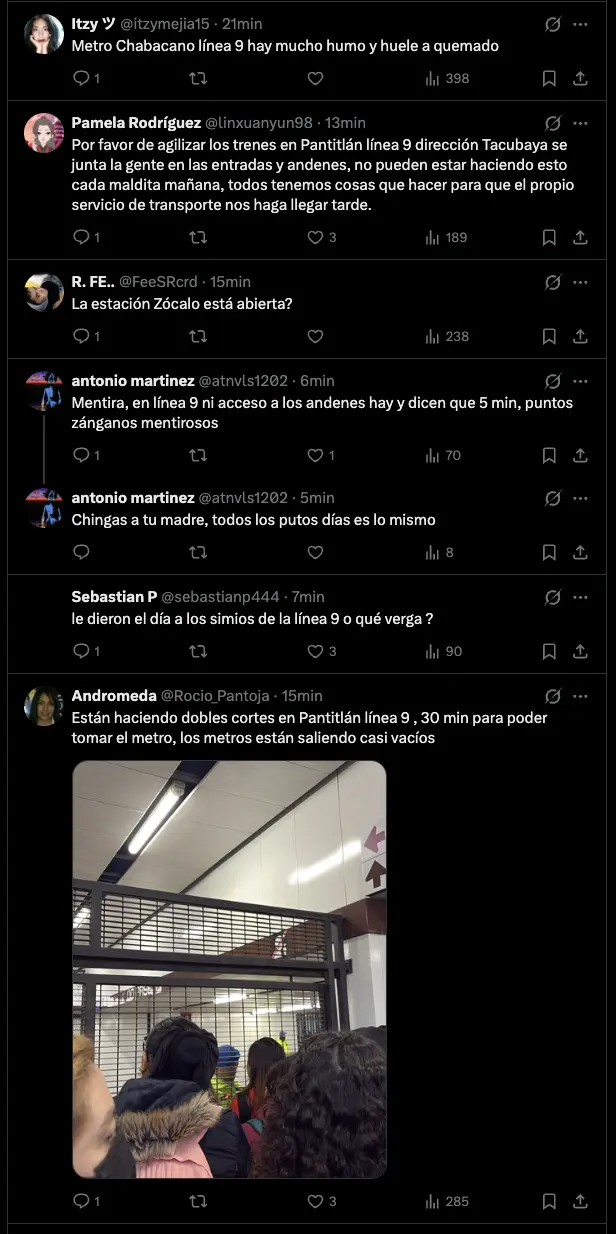The image size is (616, 1234).
Task: Open the attached photo of the closed station gate
Action: 227,967
